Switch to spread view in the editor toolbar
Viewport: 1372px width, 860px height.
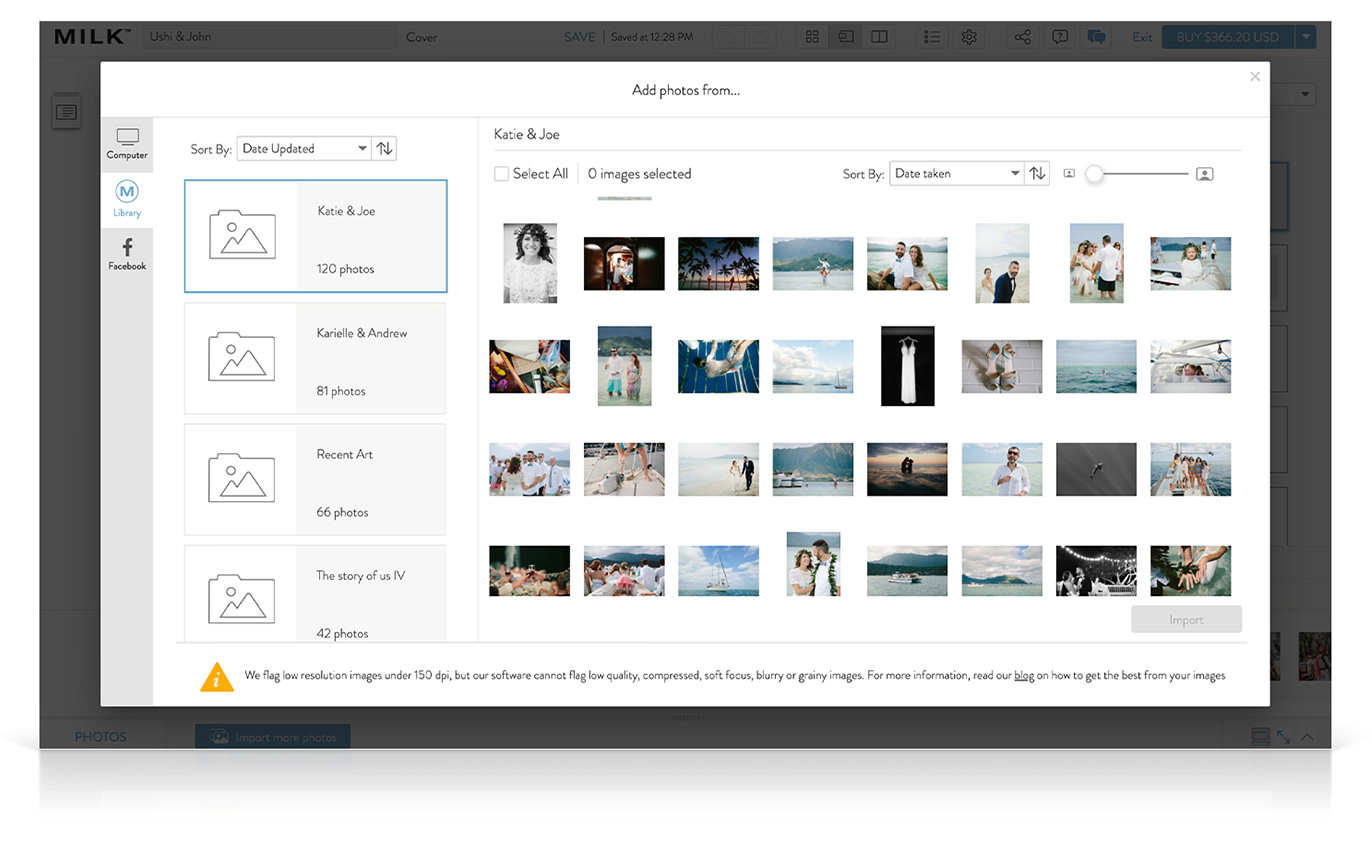pos(879,37)
